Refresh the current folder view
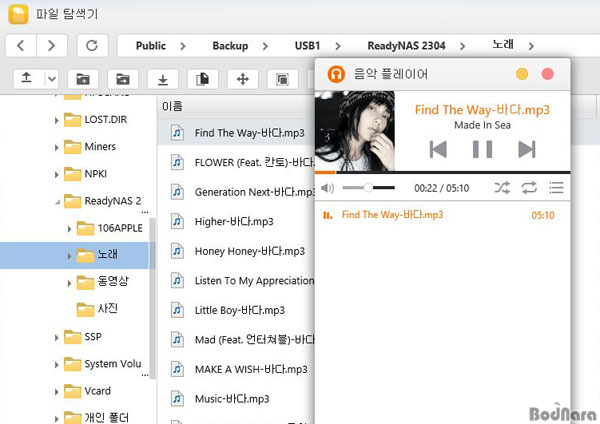Screen dimensions: 600x424 92,46
